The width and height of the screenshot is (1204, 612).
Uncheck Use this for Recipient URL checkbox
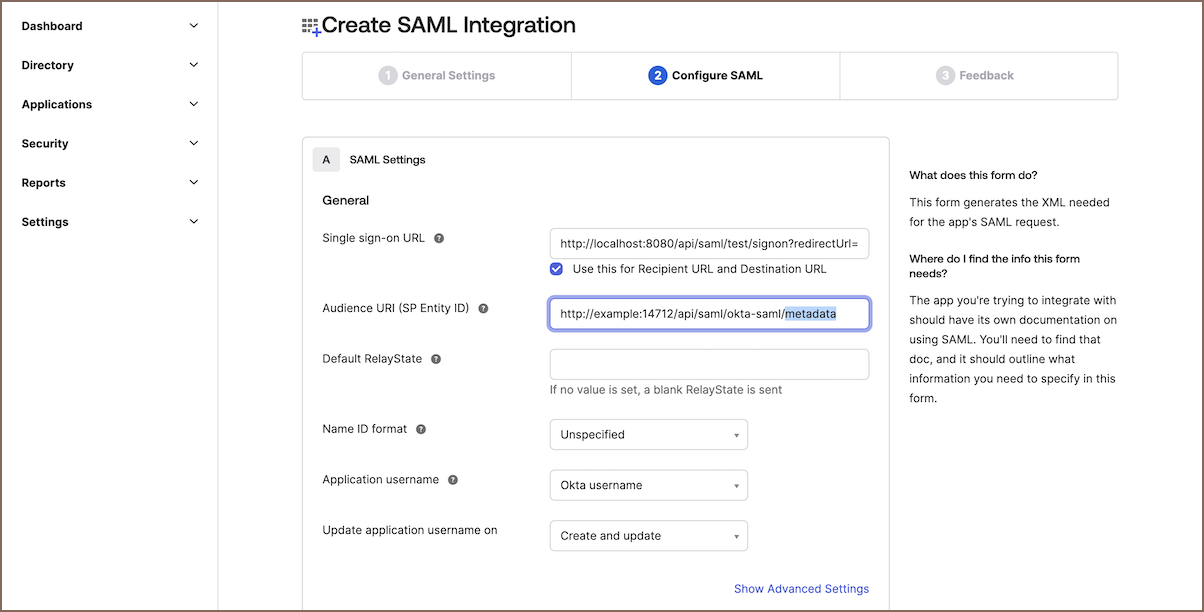coord(557,269)
